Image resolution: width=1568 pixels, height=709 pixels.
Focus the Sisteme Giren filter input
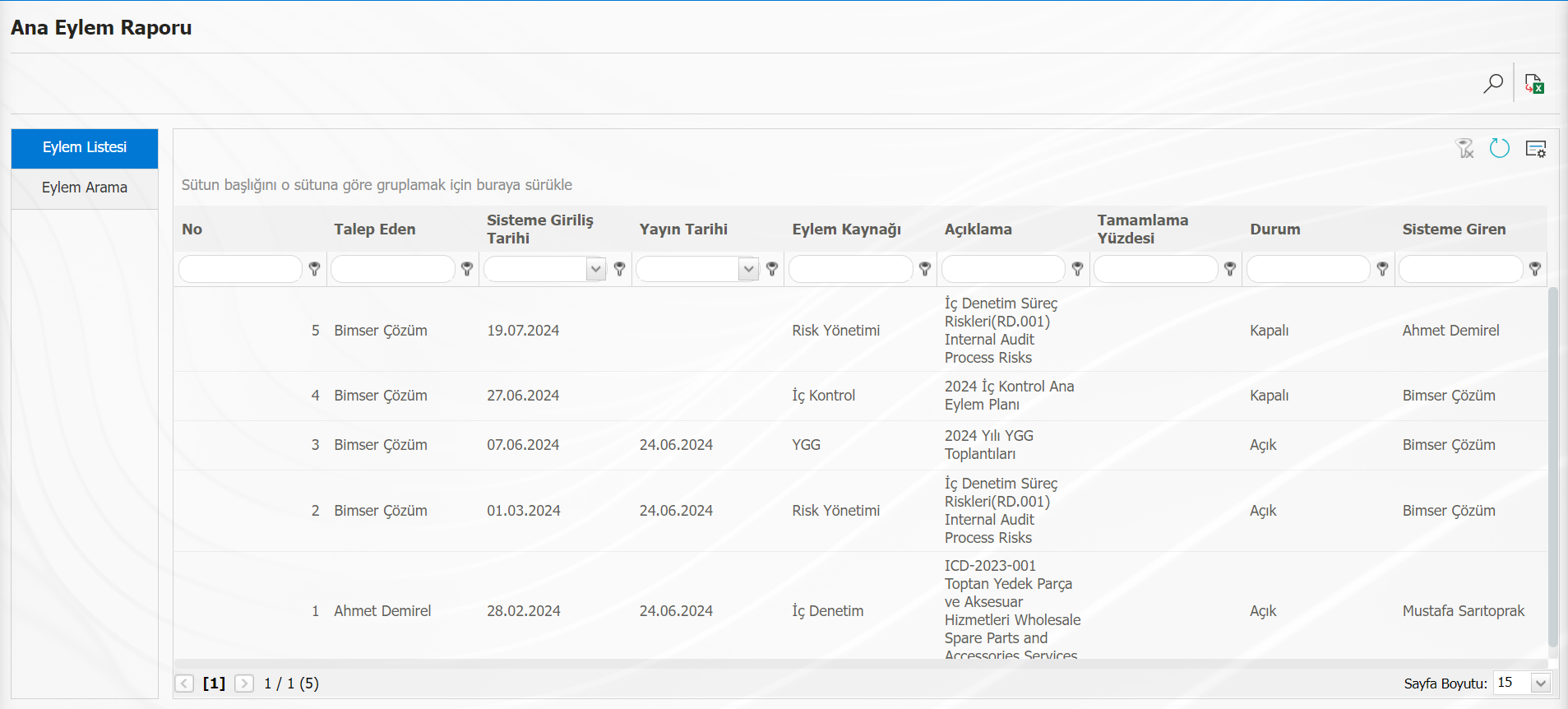(1461, 269)
